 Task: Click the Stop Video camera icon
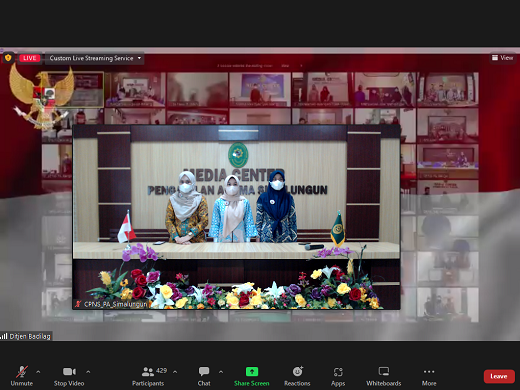69,371
